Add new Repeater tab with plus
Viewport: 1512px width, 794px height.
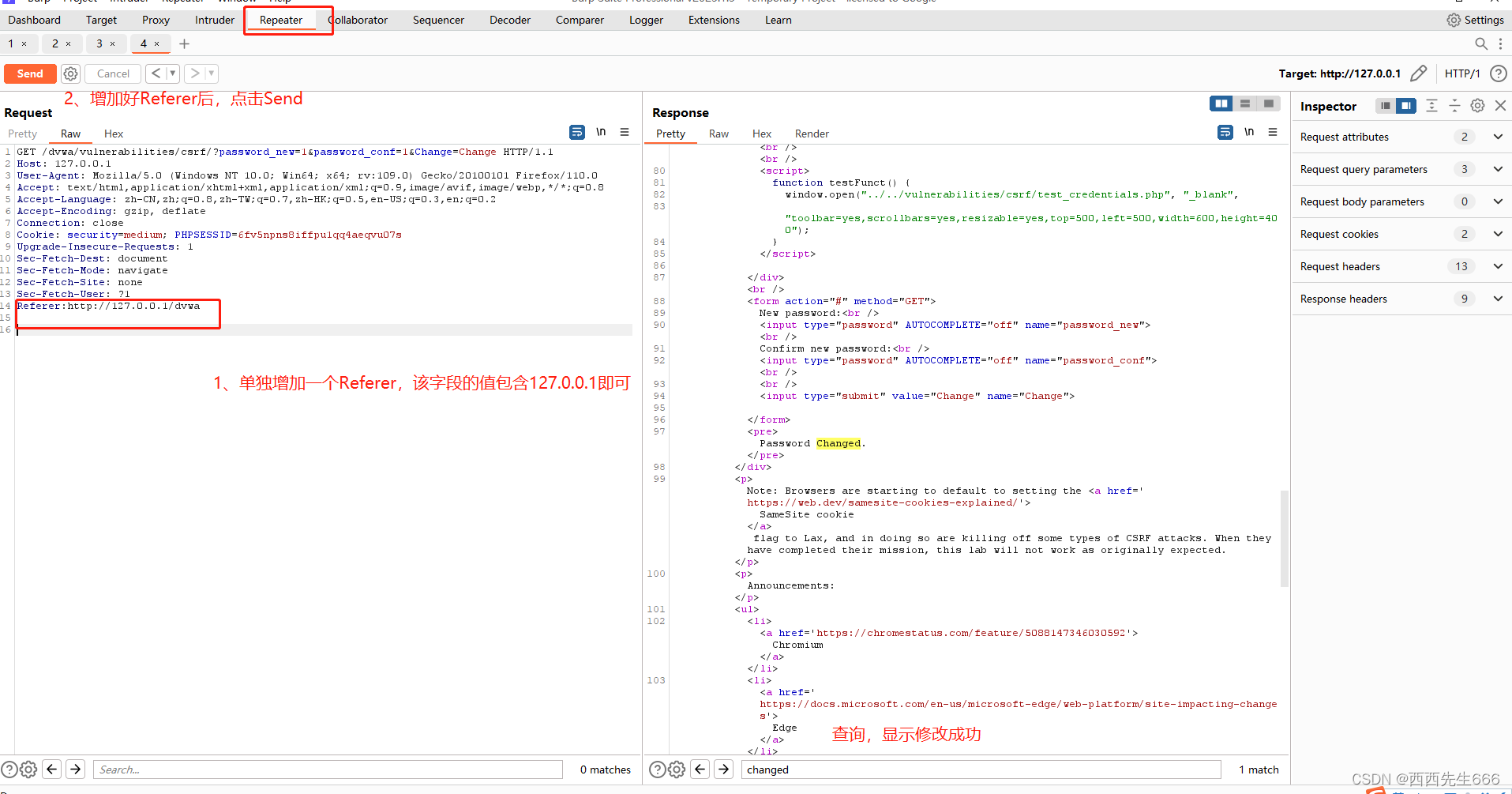184,43
